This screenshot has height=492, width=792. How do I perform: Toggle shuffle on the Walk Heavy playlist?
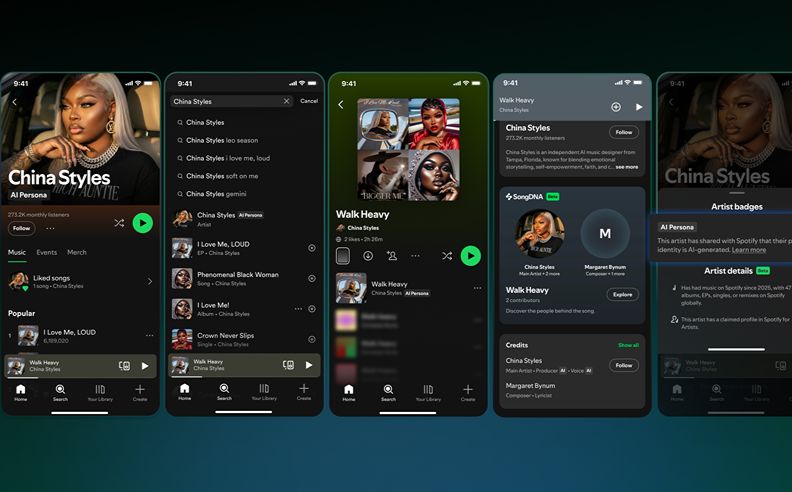tap(447, 256)
